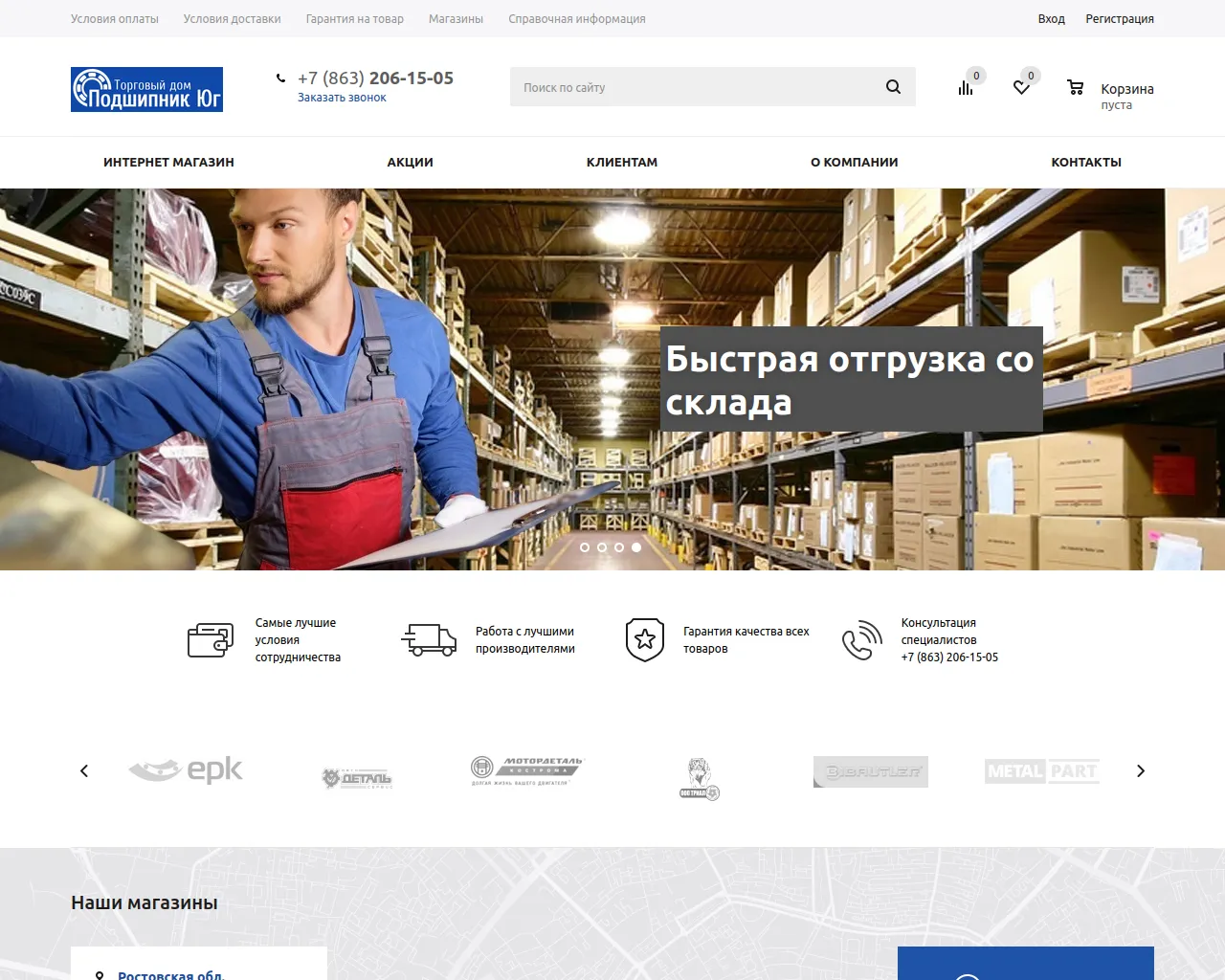This screenshot has width=1225, height=980.
Task: Open the Справочная информация menu item
Action: tap(577, 18)
